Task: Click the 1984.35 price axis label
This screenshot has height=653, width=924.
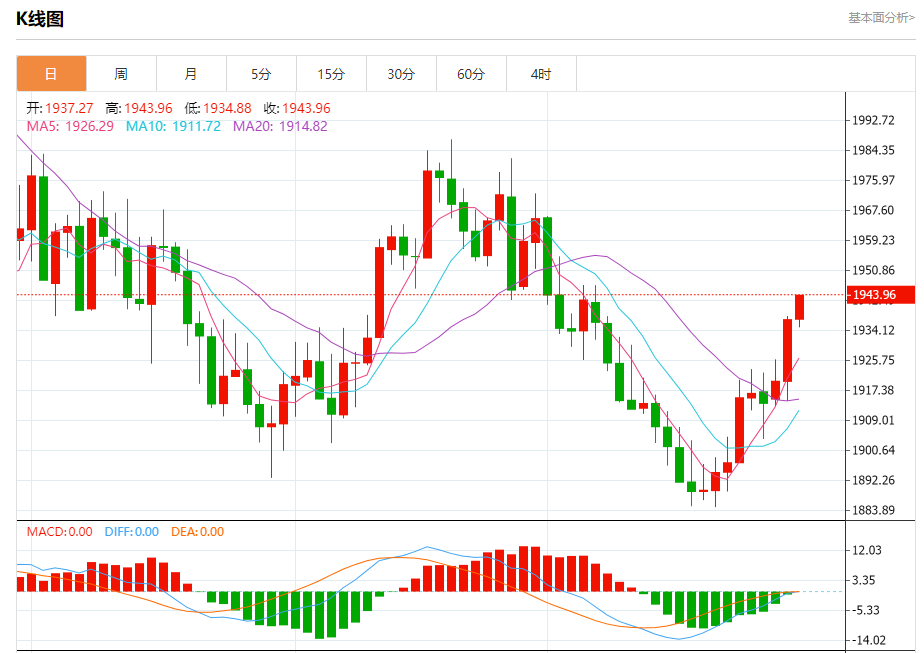Action: (873, 150)
